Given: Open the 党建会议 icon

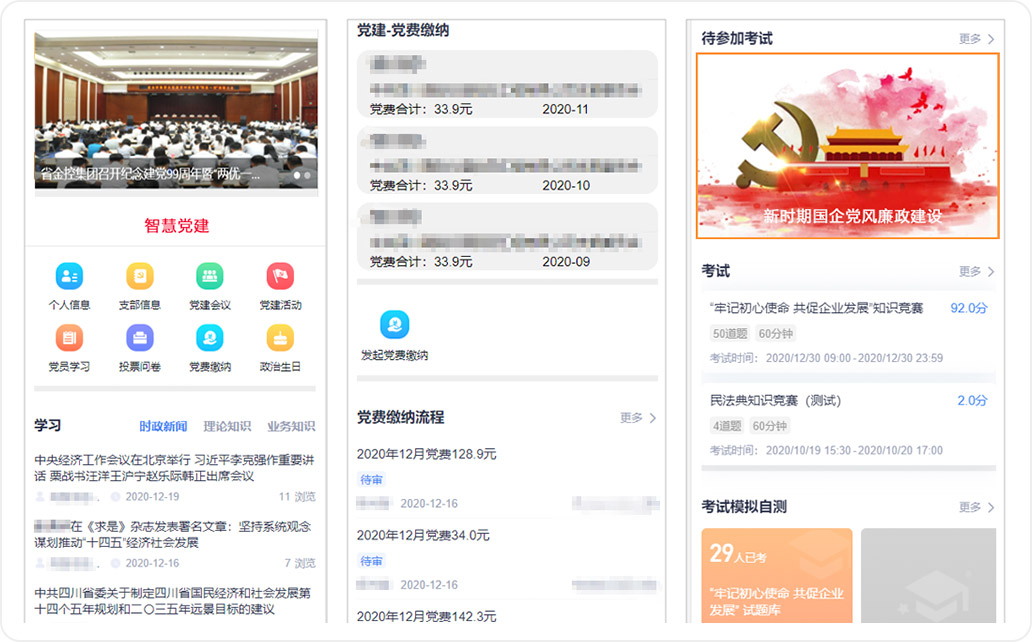Looking at the screenshot, I should click(x=210, y=277).
